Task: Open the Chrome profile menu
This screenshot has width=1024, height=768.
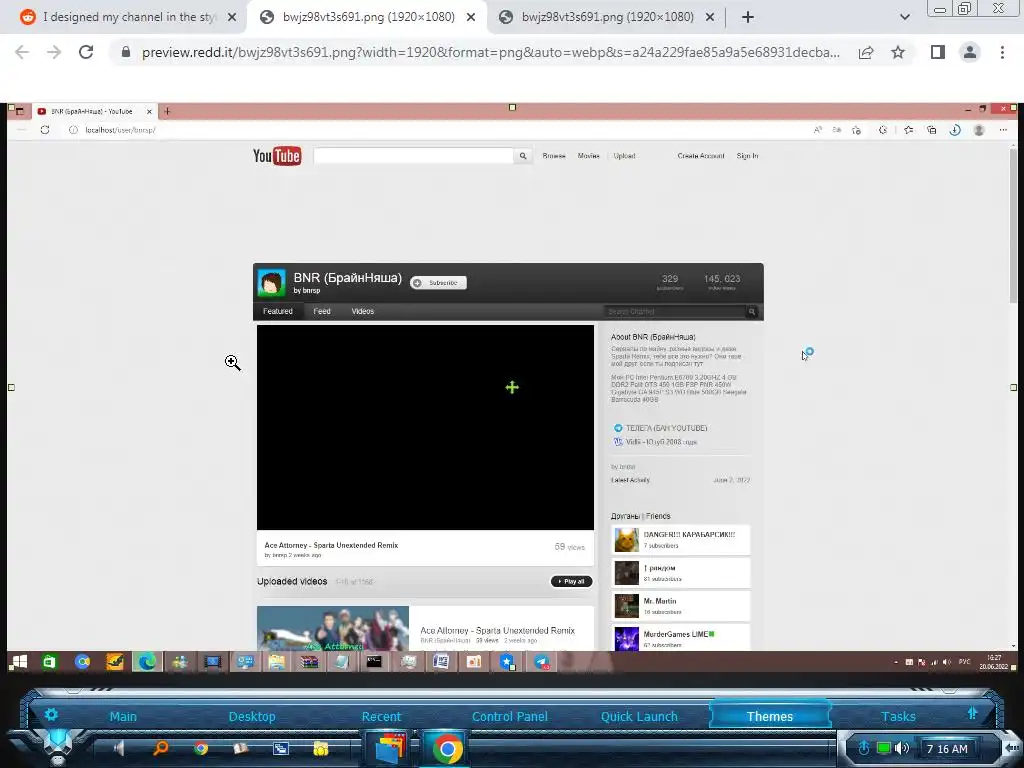Action: coord(970,52)
